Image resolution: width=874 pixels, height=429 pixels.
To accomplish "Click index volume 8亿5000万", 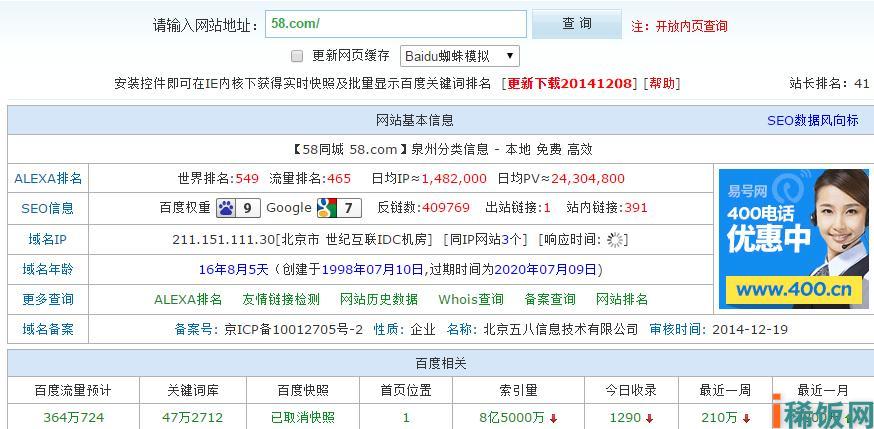I will tap(512, 418).
